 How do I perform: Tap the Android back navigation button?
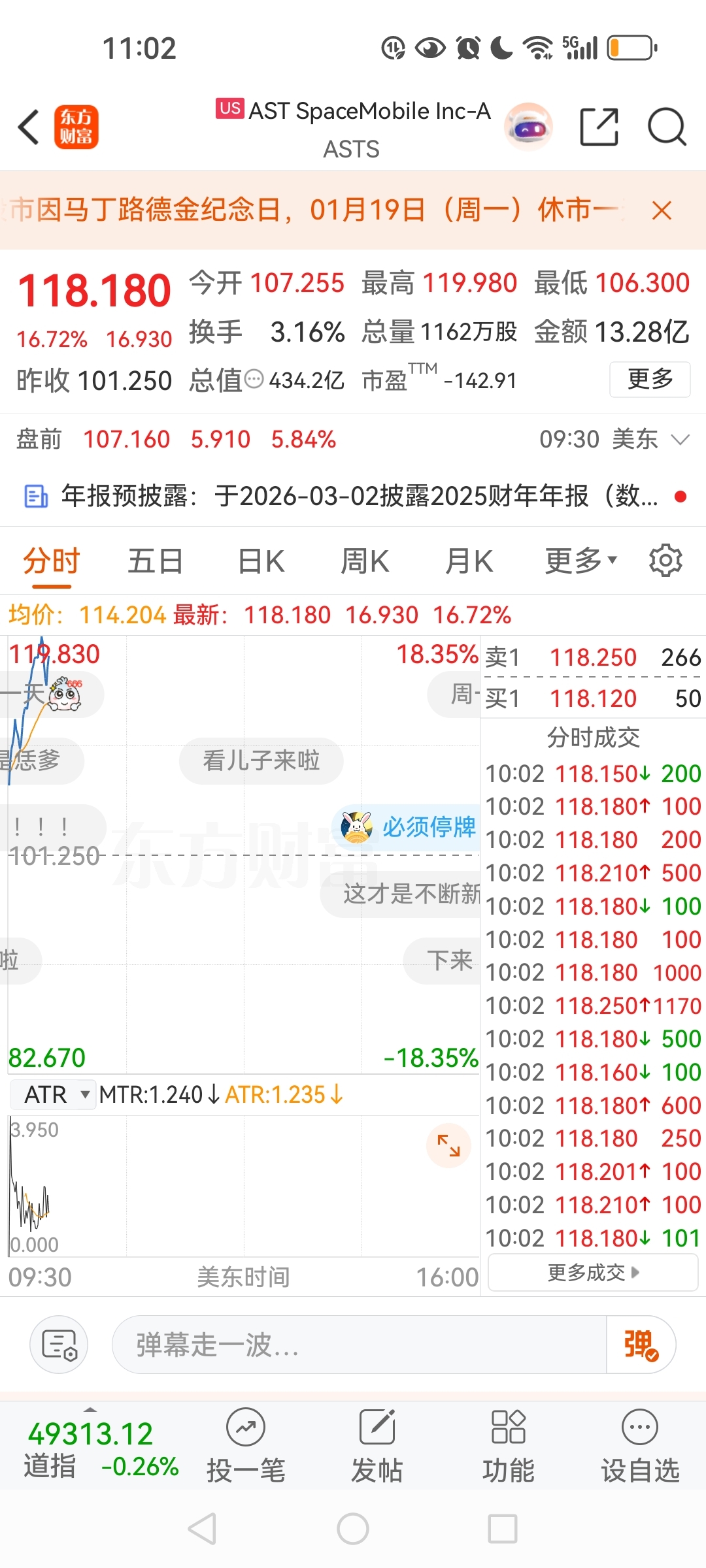click(202, 1529)
